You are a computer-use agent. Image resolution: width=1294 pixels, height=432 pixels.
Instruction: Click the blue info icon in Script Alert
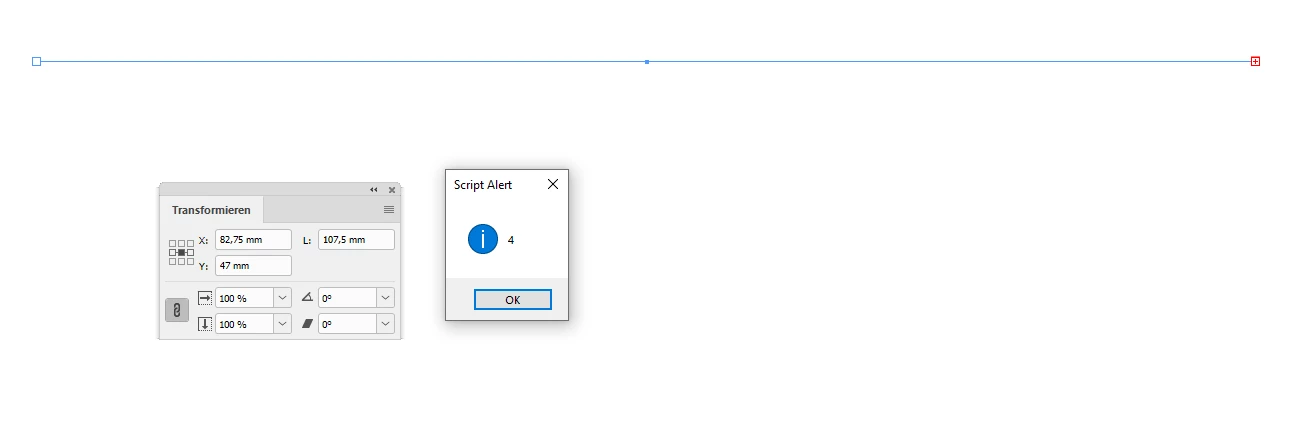483,239
